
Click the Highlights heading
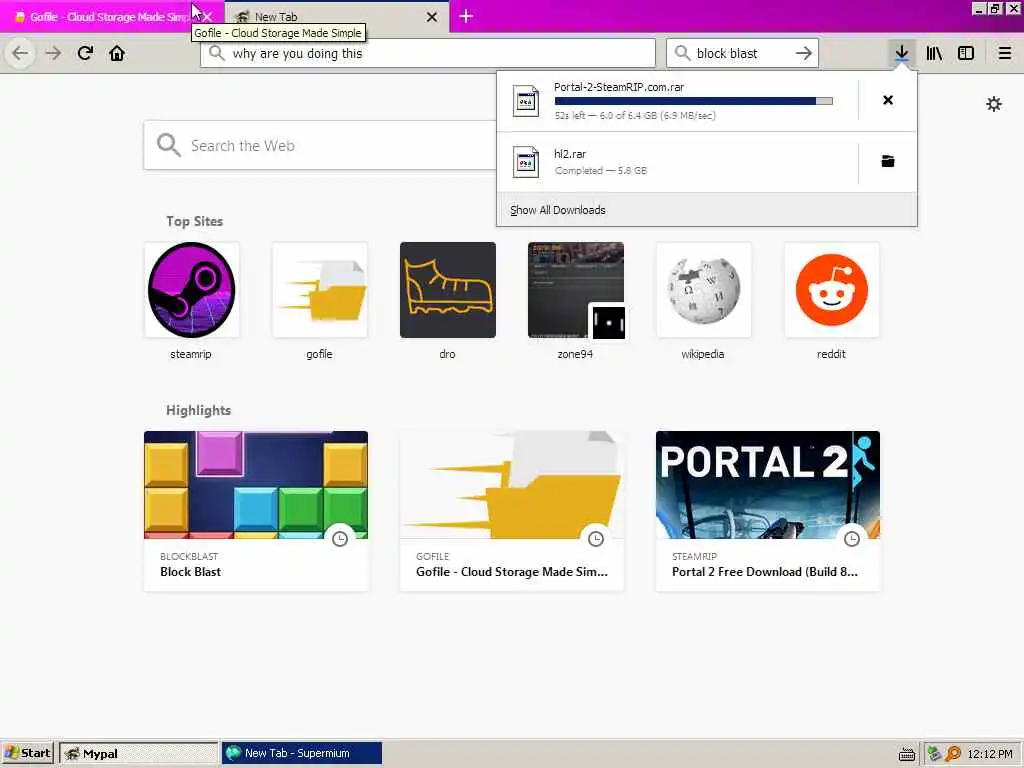point(199,410)
